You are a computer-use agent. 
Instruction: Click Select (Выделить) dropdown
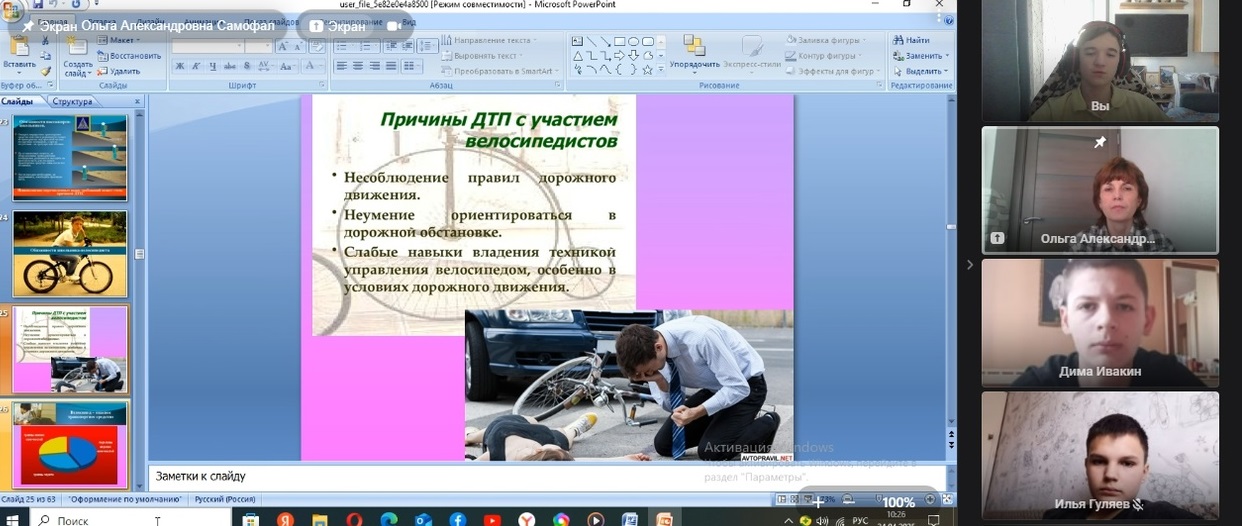point(919,71)
